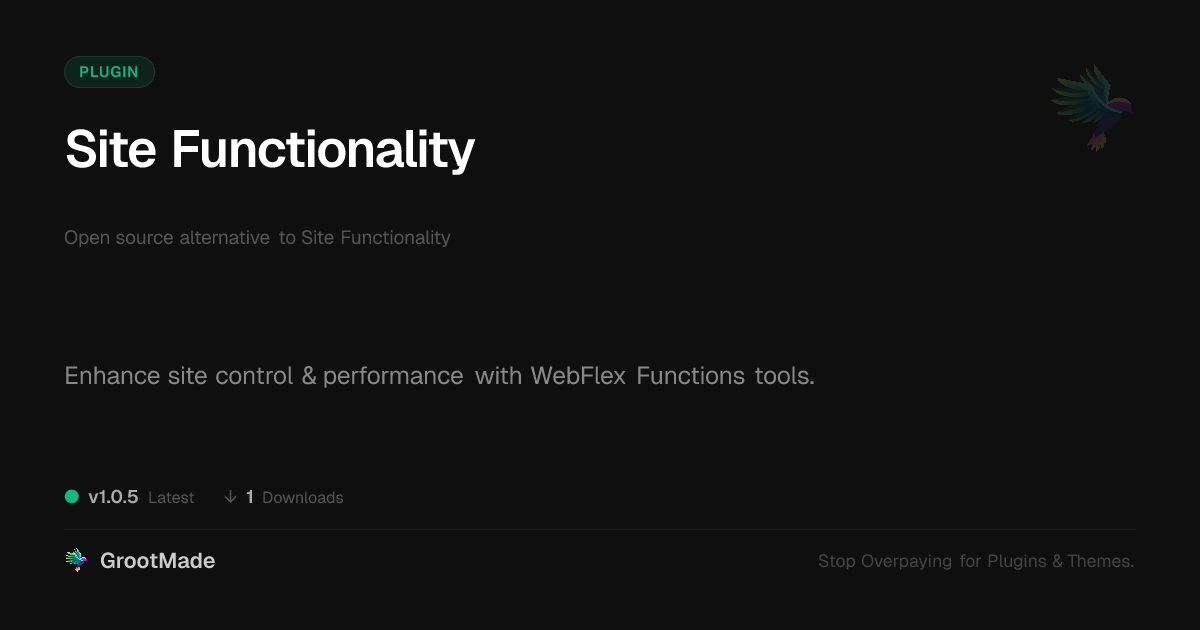The height and width of the screenshot is (630, 1200).
Task: Click the download arrow icon
Action: (230, 497)
